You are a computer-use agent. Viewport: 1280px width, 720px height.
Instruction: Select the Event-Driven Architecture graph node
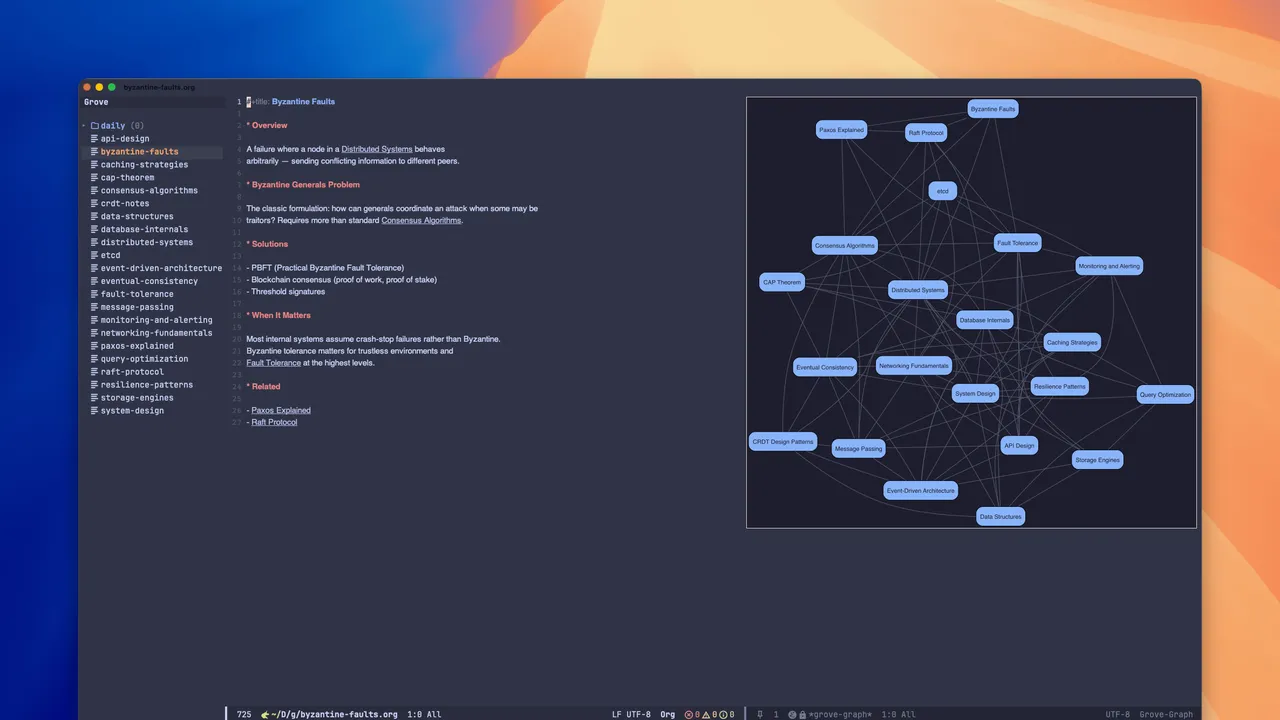pos(921,490)
